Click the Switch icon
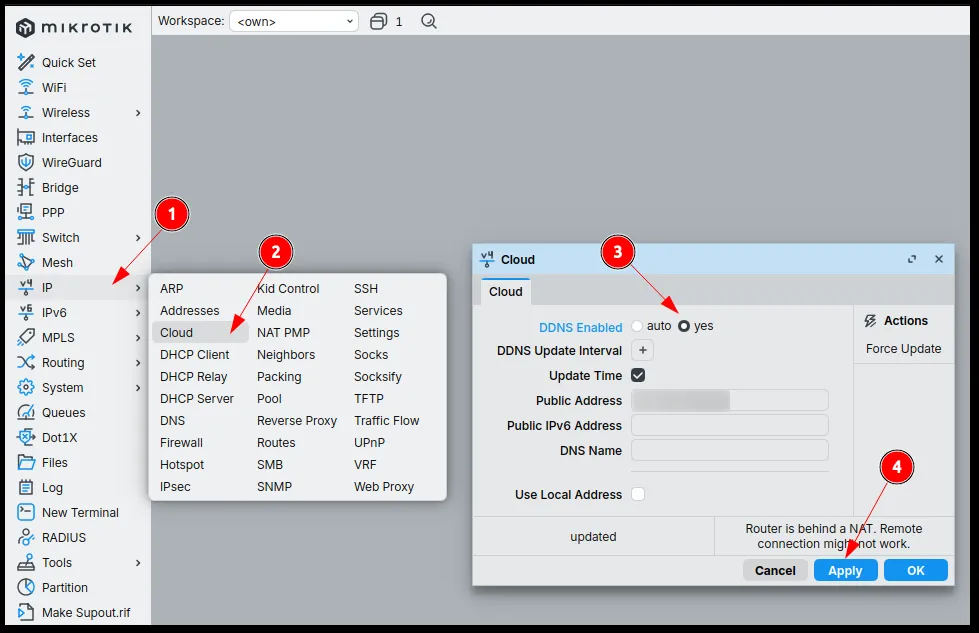Image resolution: width=979 pixels, height=633 pixels. pyautogui.click(x=26, y=237)
